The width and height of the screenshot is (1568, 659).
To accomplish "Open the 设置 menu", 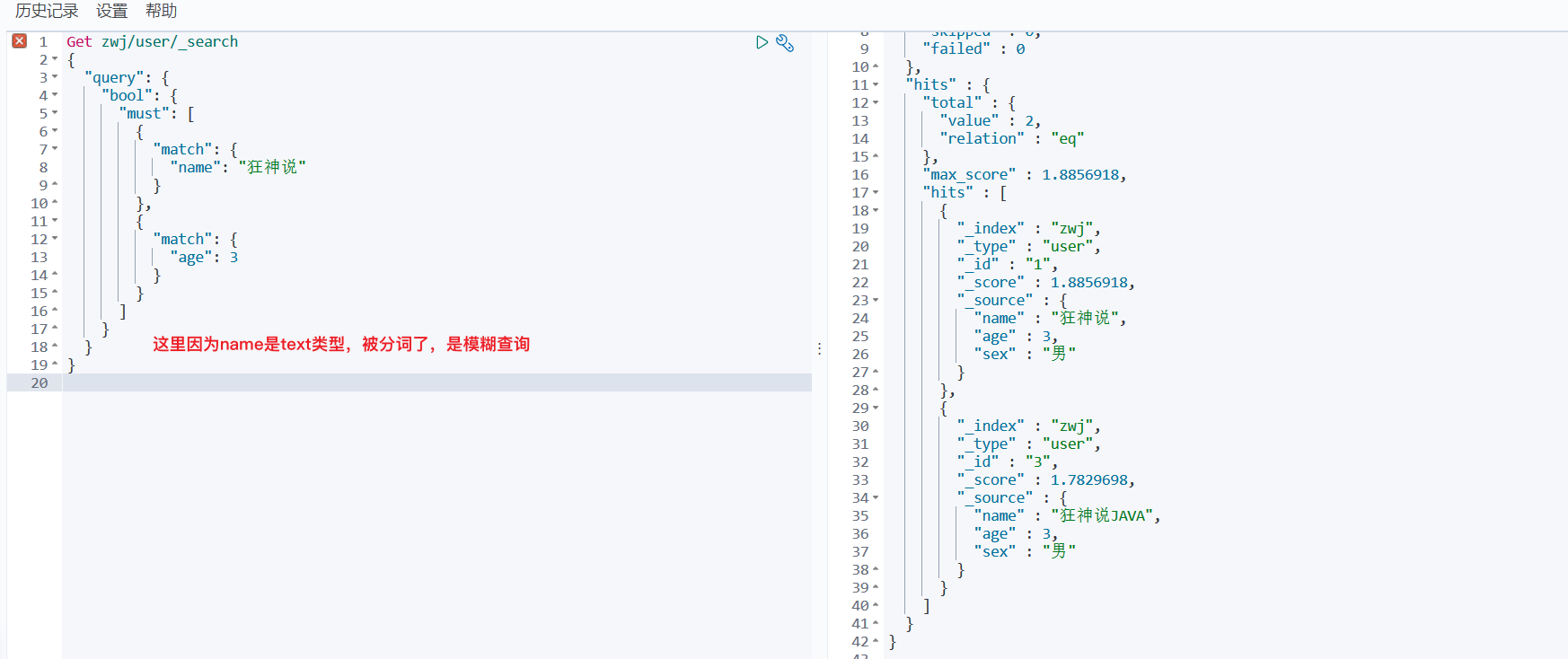I will click(x=111, y=11).
